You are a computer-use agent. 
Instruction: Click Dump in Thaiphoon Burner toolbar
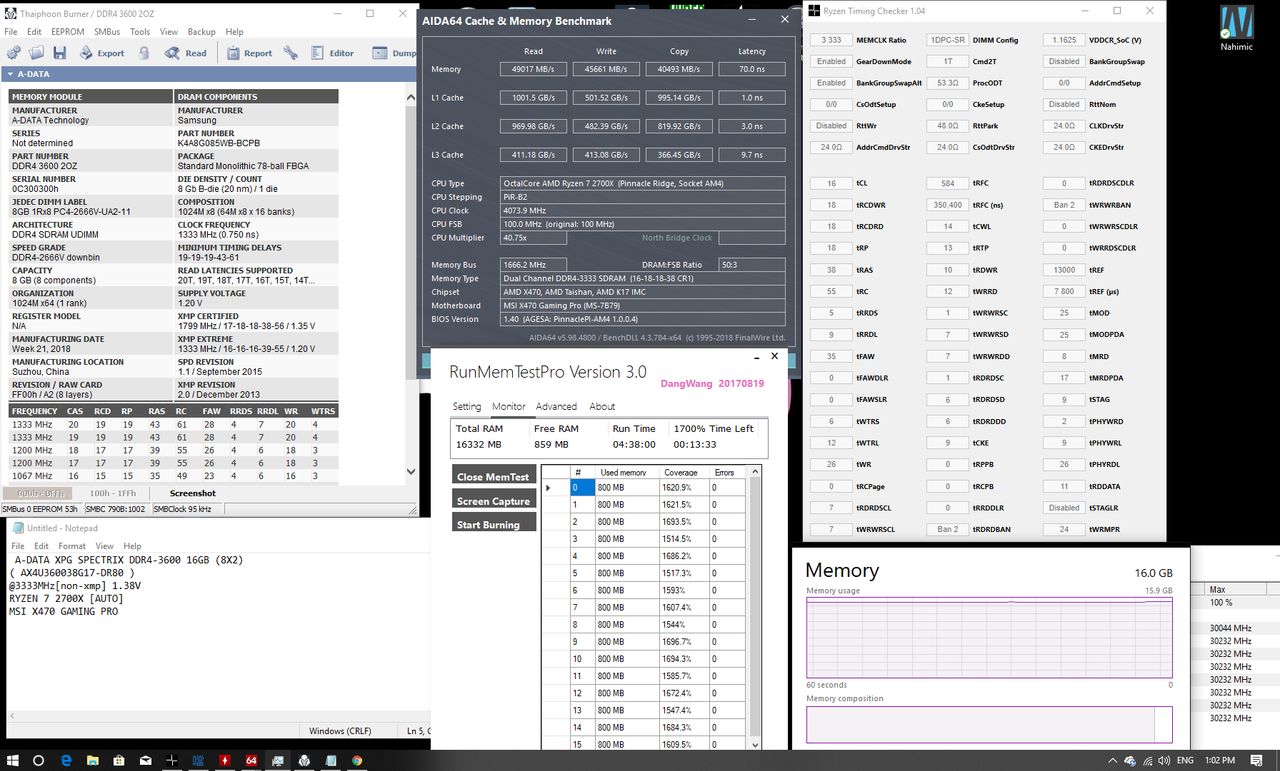[394, 53]
